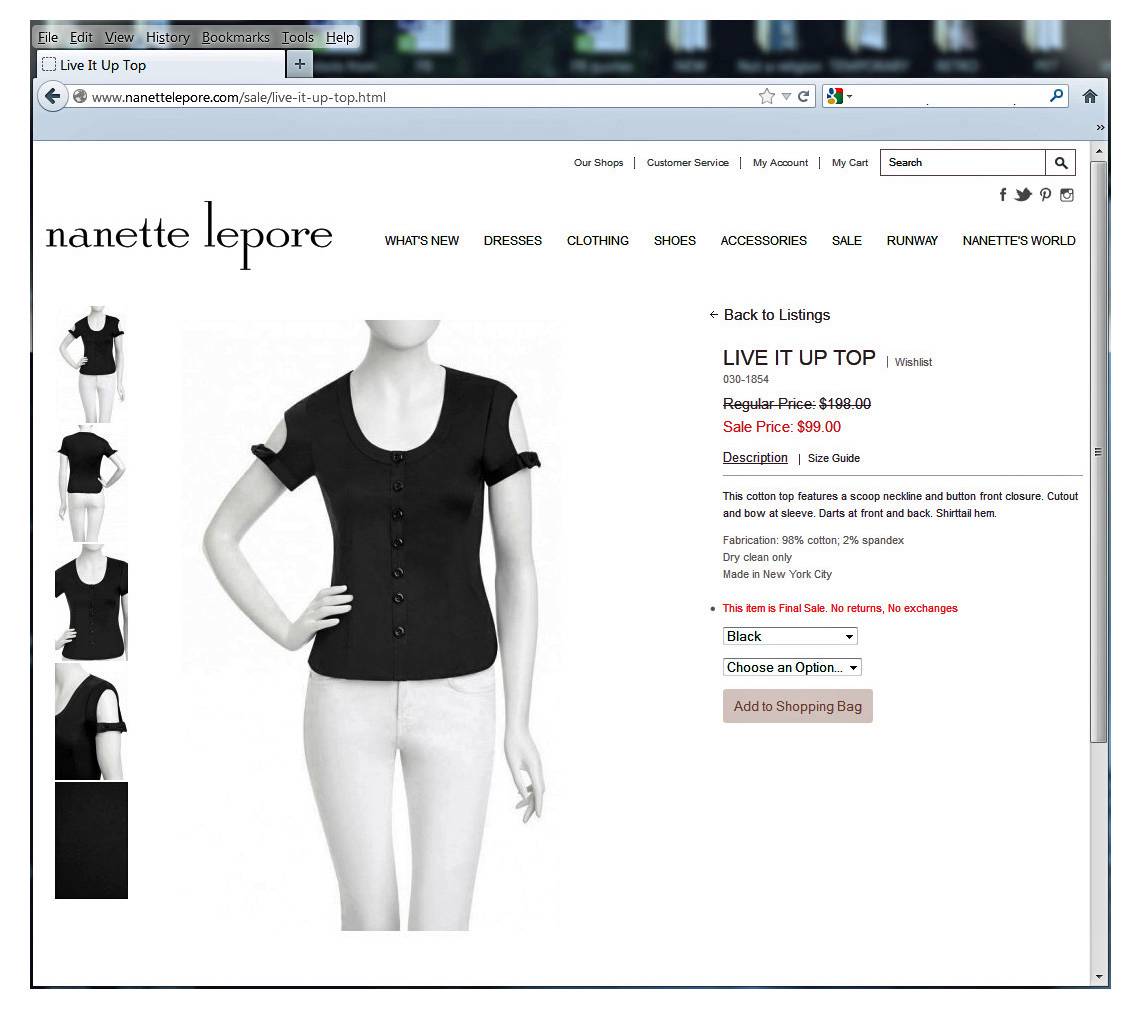The image size is (1141, 1016).
Task: Click the browser back arrow button
Action: (x=52, y=97)
